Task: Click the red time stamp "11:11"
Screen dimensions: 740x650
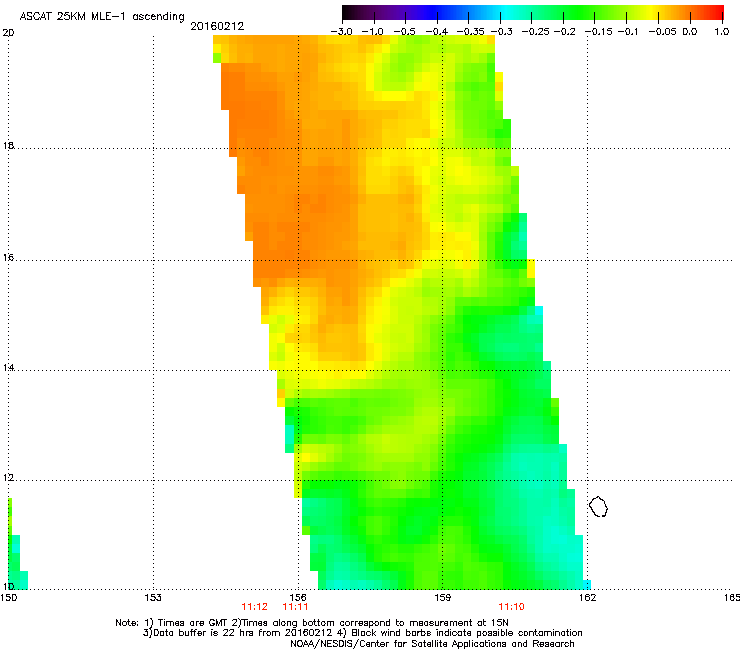Action: coord(295,607)
